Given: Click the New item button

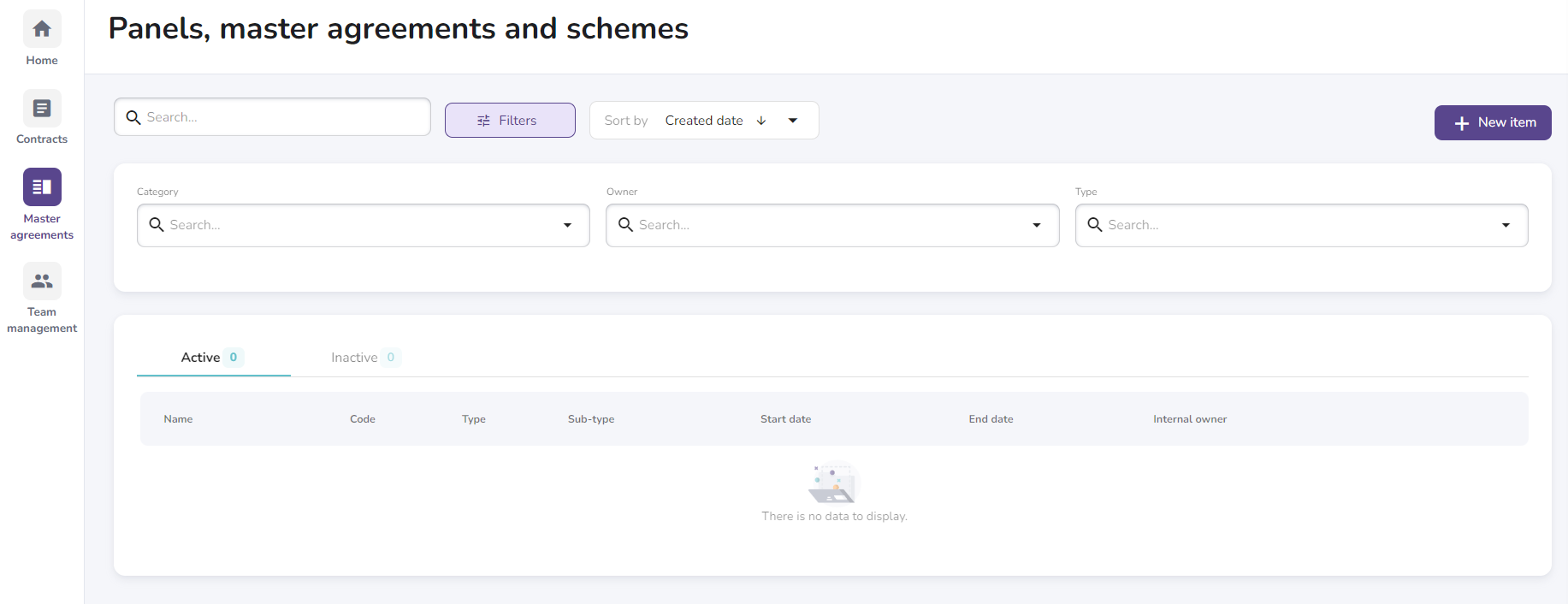Looking at the screenshot, I should 1493,122.
